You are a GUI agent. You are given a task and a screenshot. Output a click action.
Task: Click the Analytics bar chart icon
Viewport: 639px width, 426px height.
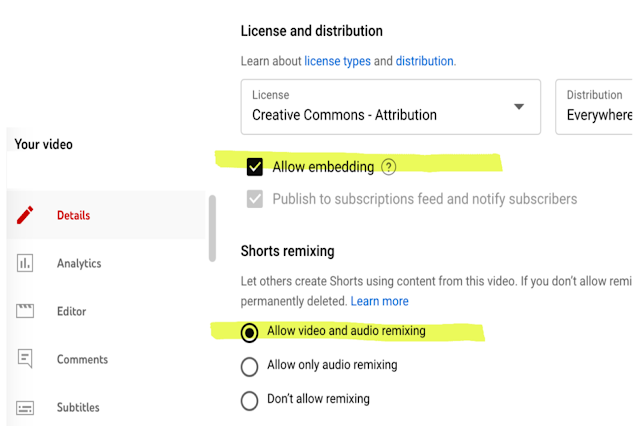click(x=26, y=263)
